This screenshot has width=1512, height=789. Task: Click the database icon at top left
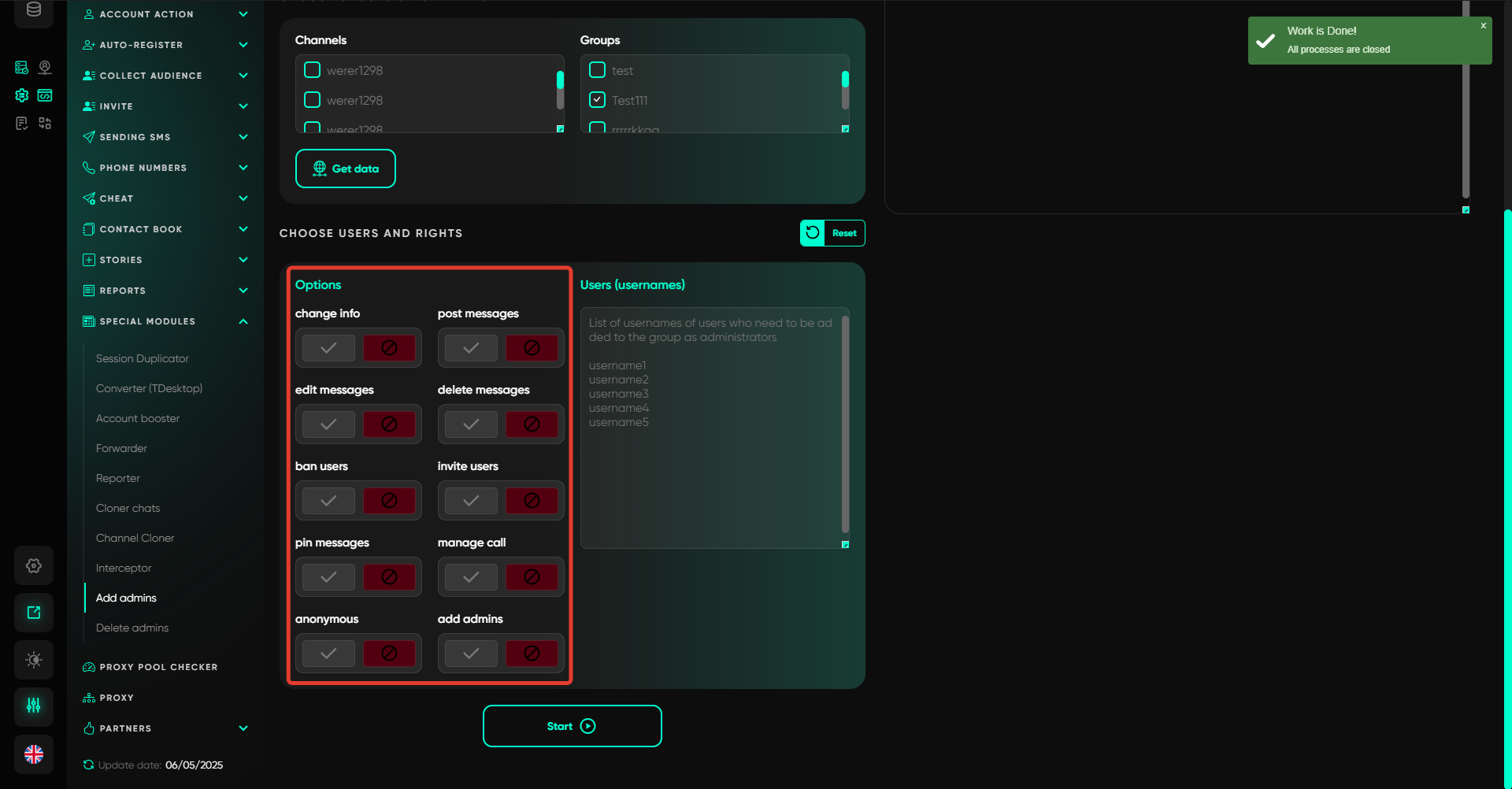34,10
